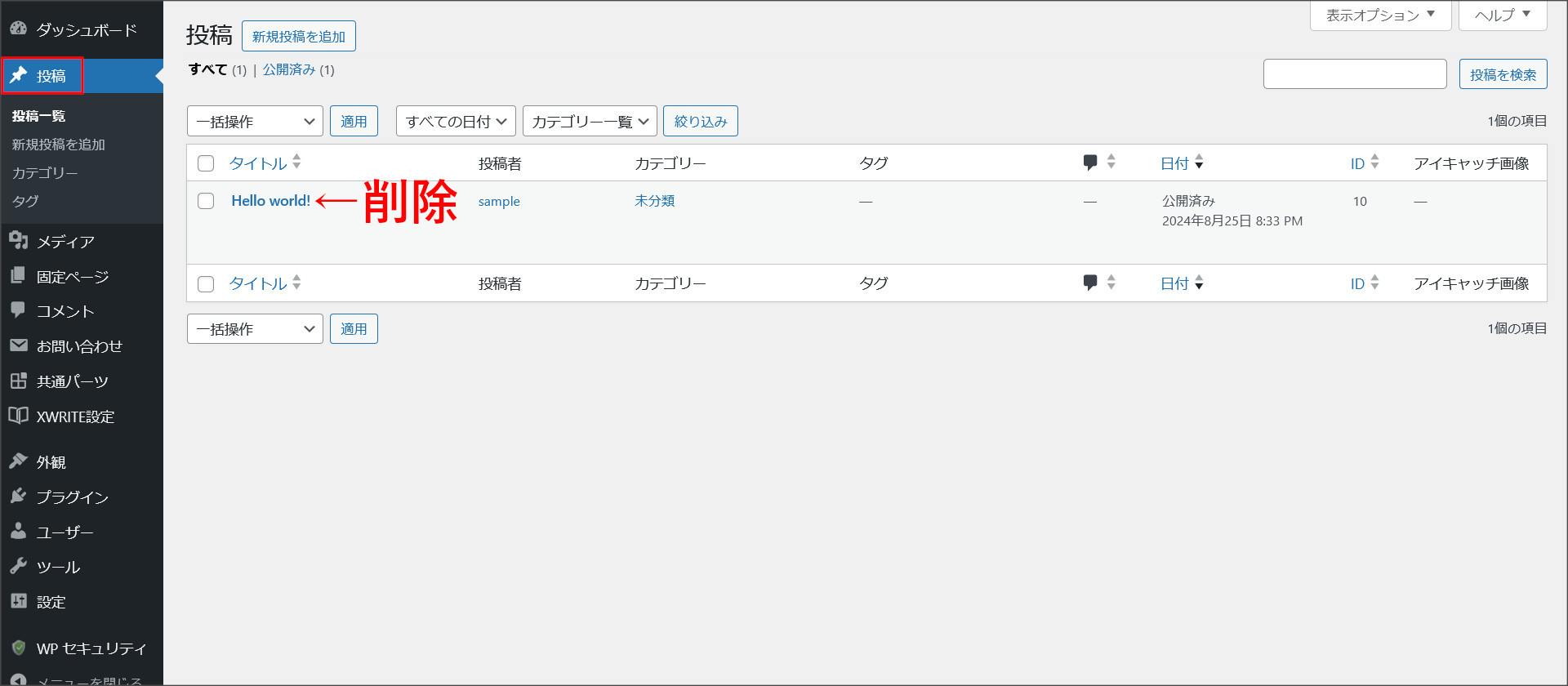This screenshot has height=686, width=1568.
Task: Click the sample author link
Action: click(x=499, y=202)
